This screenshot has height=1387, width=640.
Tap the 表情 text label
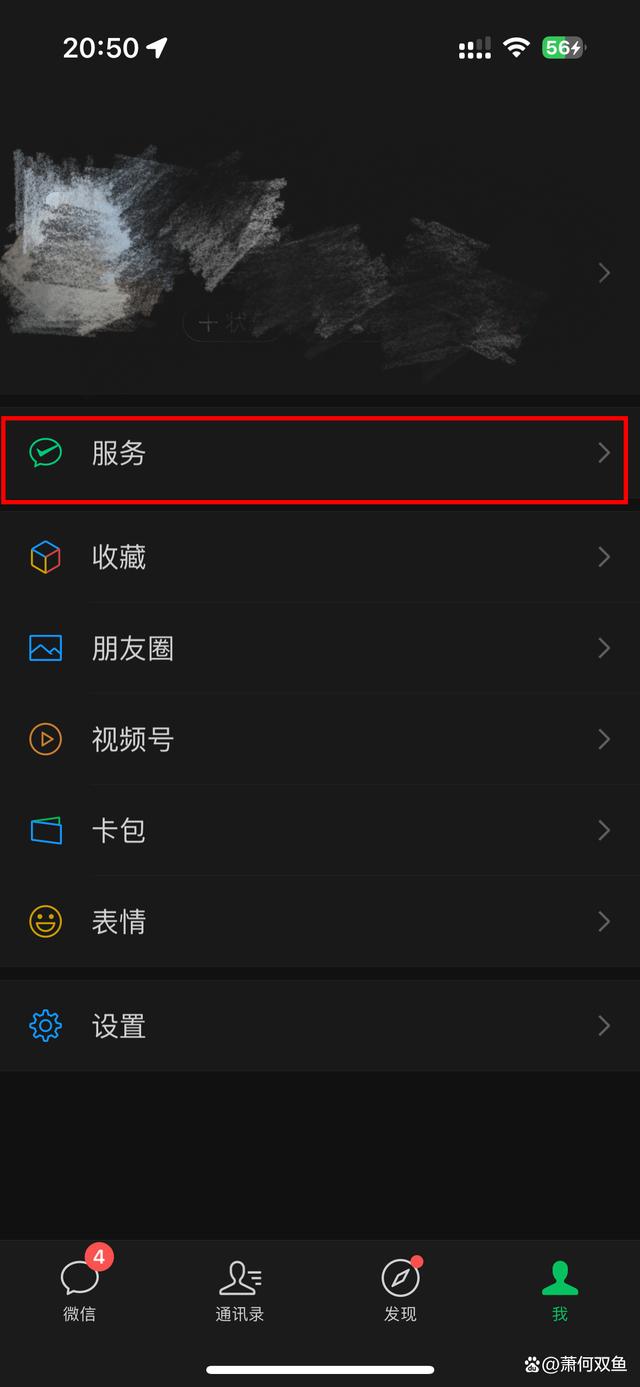pos(119,921)
